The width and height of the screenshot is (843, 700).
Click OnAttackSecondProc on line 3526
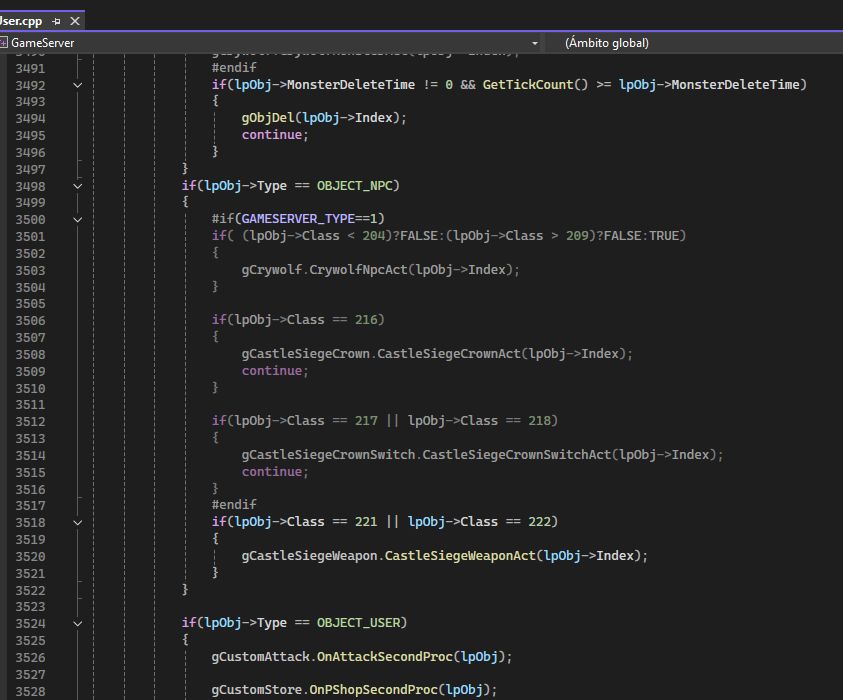tap(384, 656)
